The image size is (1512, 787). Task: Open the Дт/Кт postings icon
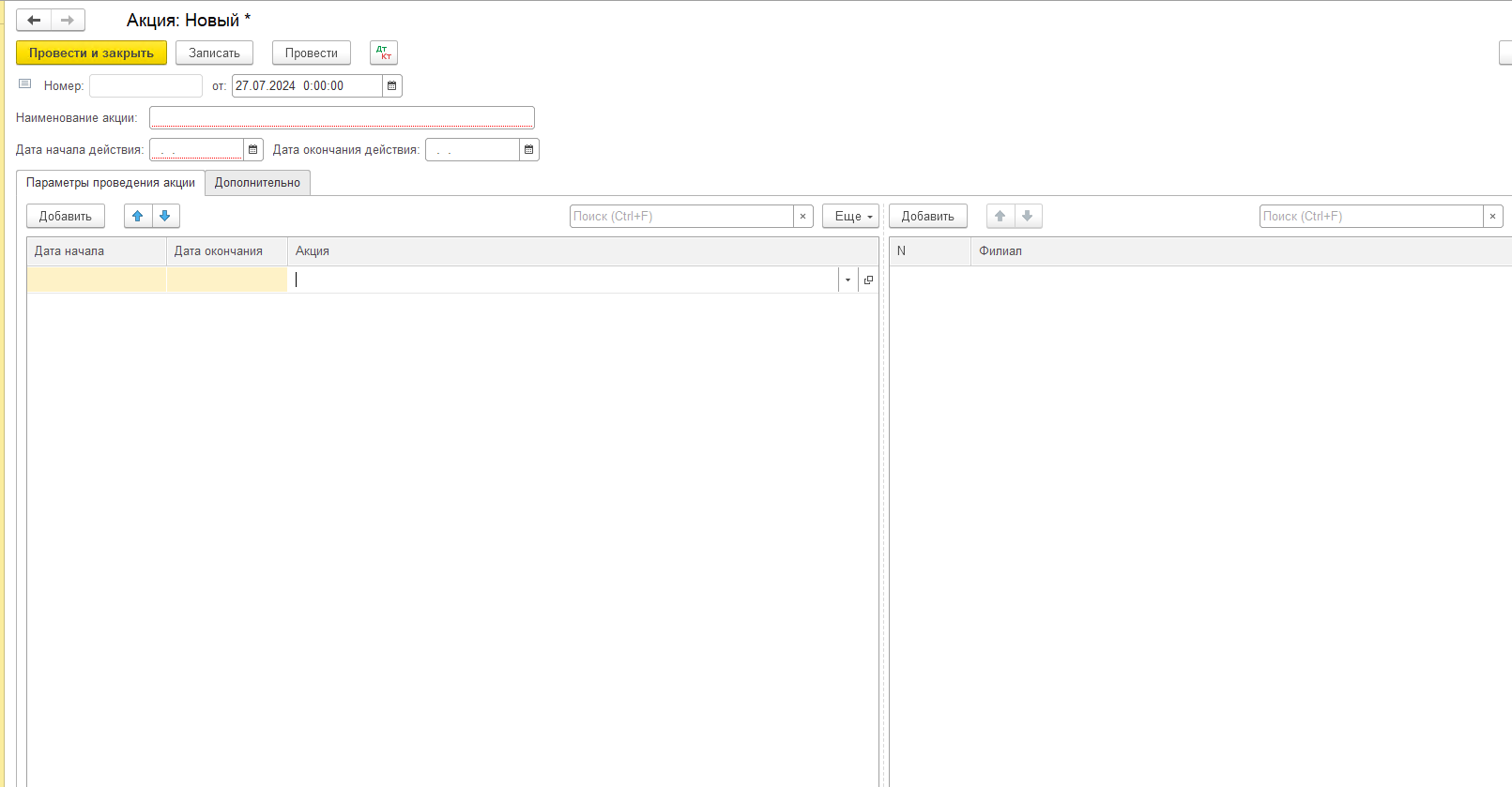coord(384,53)
